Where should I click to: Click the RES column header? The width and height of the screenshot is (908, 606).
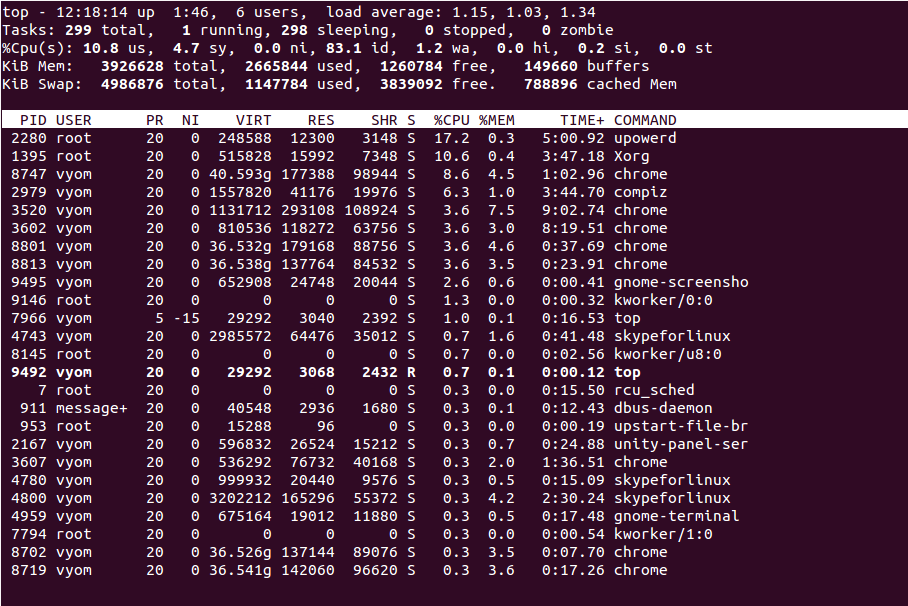(318, 119)
